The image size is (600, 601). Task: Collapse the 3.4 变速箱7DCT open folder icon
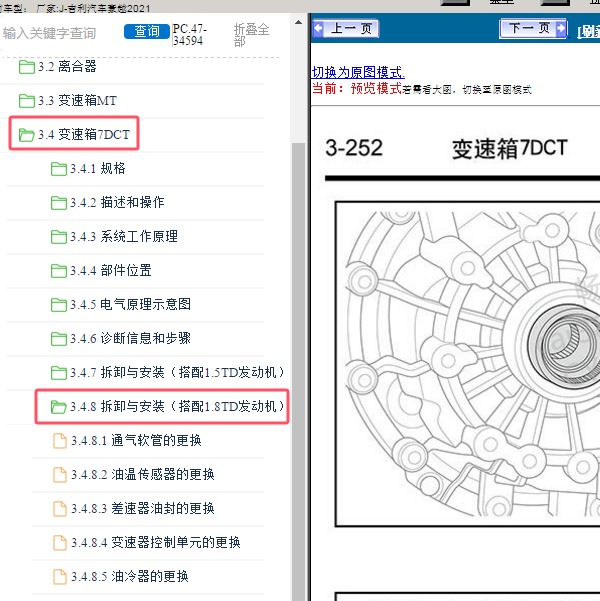click(26, 135)
